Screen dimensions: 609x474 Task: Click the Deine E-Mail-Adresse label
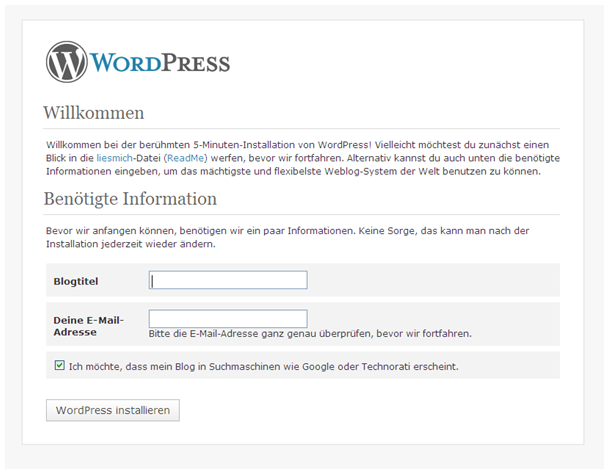click(89, 326)
